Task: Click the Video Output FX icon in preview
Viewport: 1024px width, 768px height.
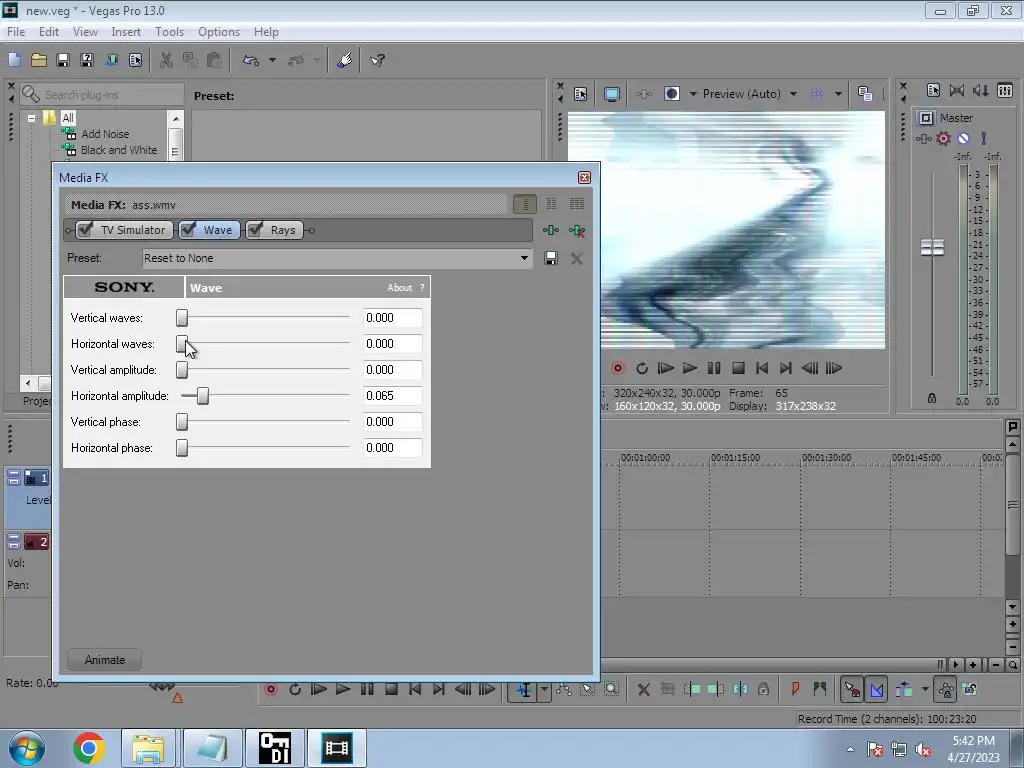Action: (643, 94)
